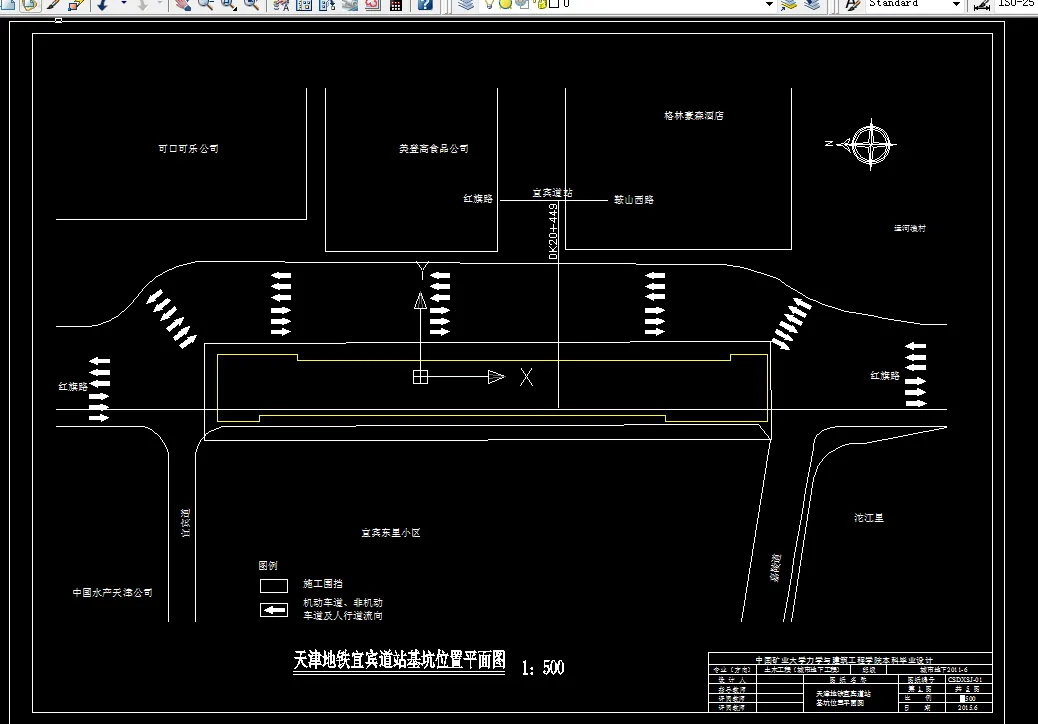Viewport: 1038px width, 724px height.
Task: Open the Redo history dropdown arrow
Action: click(x=160, y=4)
